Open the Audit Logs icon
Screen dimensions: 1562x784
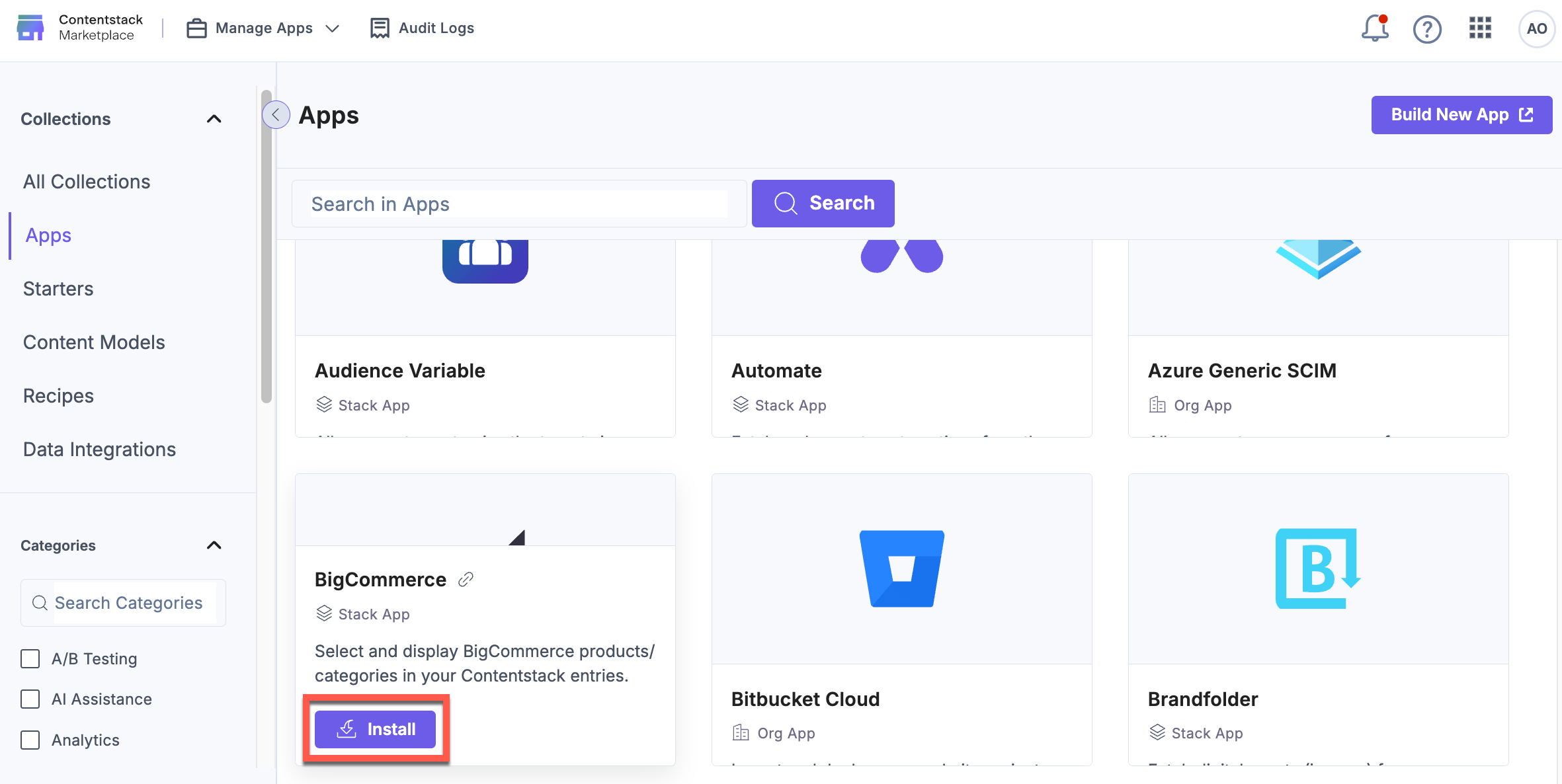pos(380,28)
